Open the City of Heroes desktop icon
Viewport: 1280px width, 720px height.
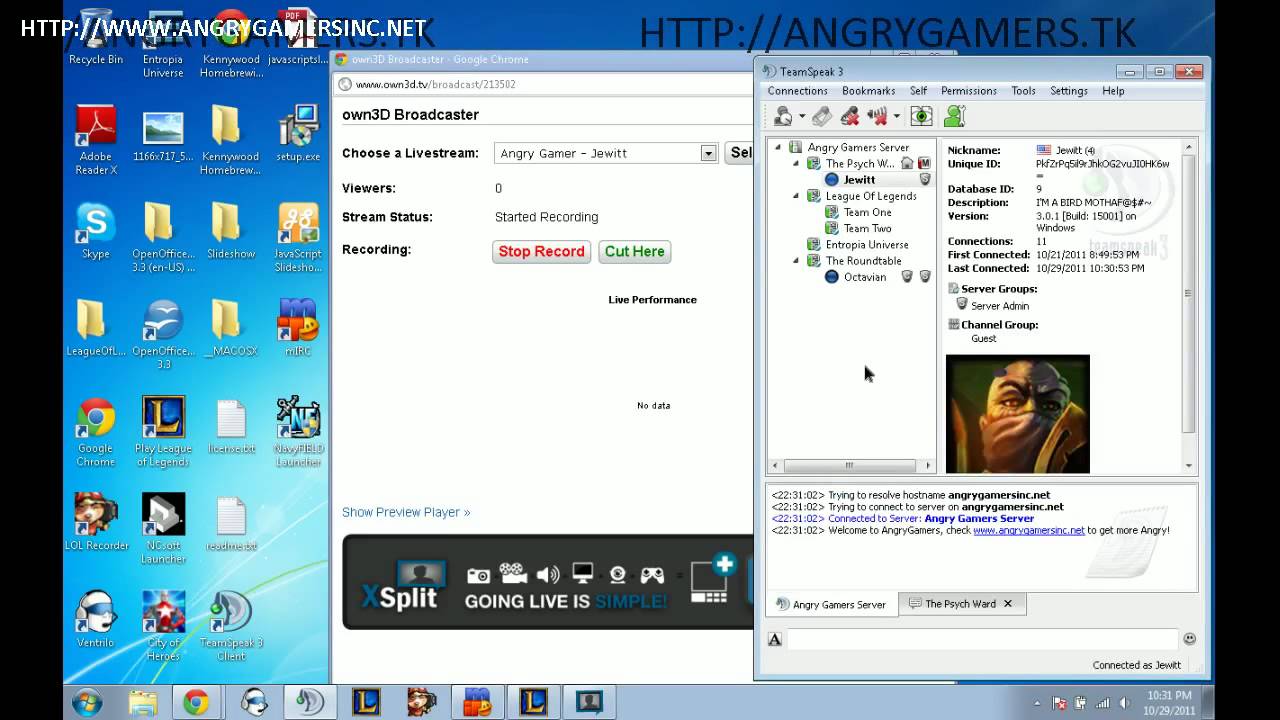163,626
